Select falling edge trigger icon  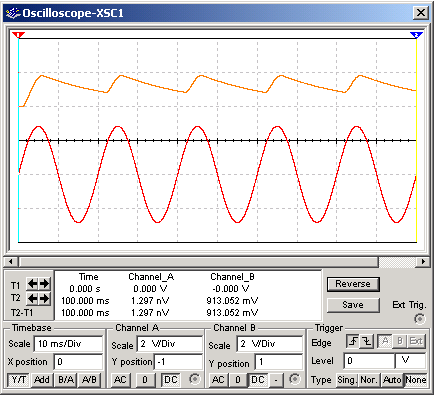click(x=367, y=342)
